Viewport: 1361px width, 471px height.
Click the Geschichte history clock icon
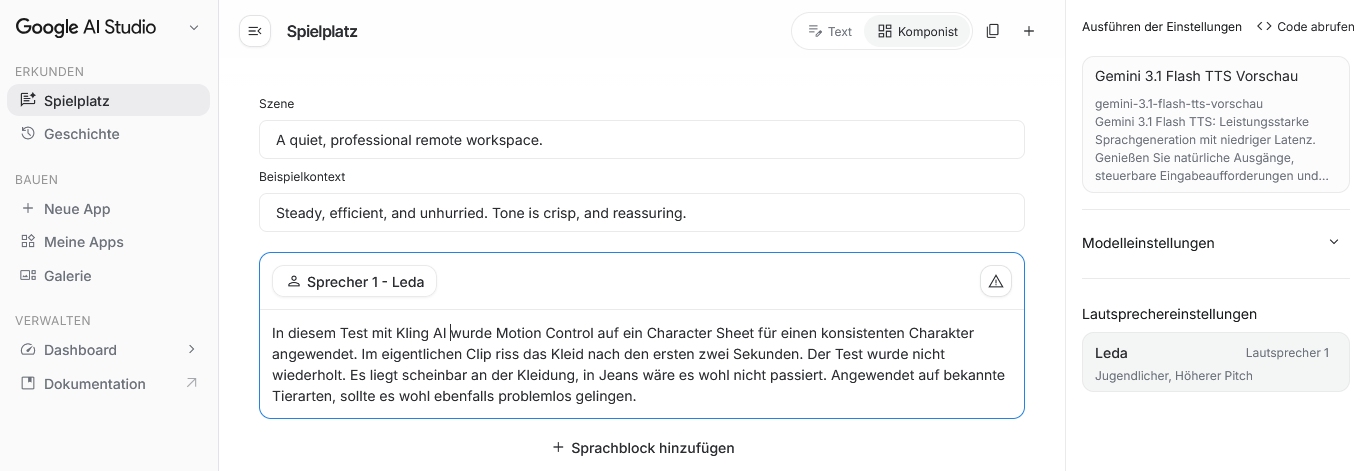coord(28,133)
